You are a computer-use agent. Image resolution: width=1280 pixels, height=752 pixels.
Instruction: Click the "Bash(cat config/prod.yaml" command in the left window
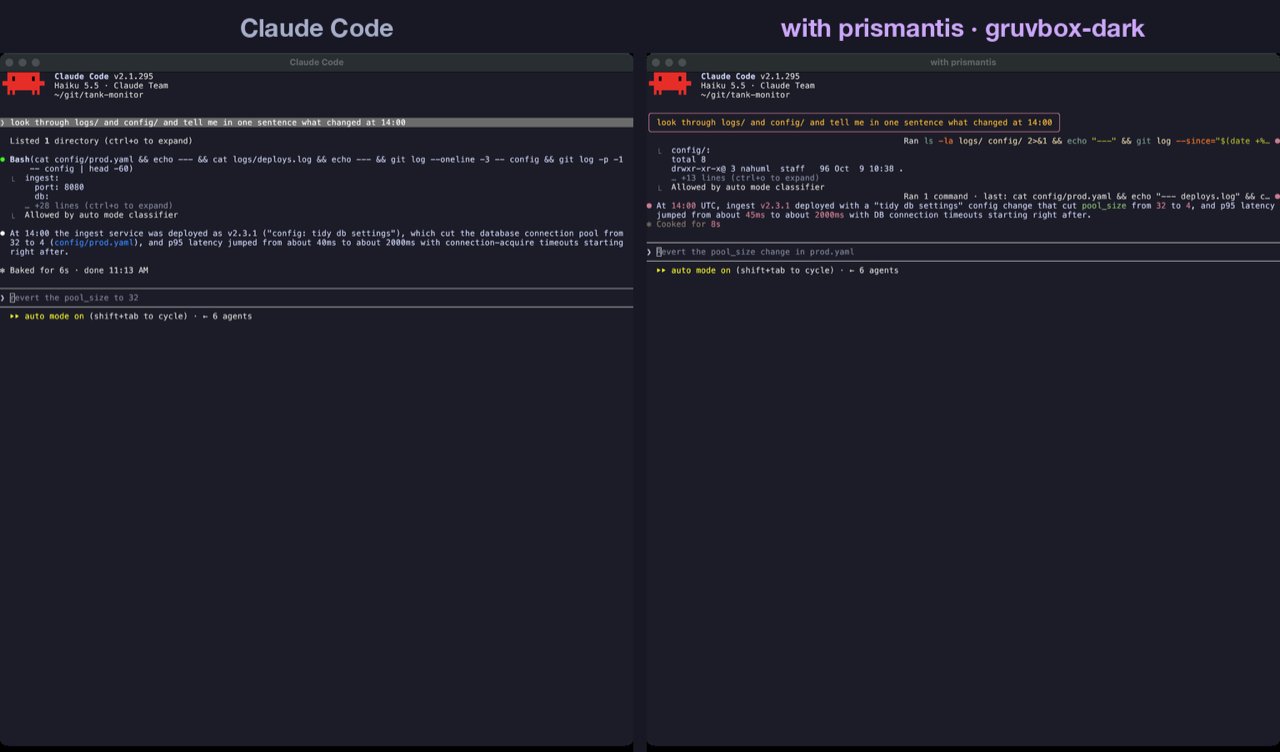pyautogui.click(x=316, y=164)
